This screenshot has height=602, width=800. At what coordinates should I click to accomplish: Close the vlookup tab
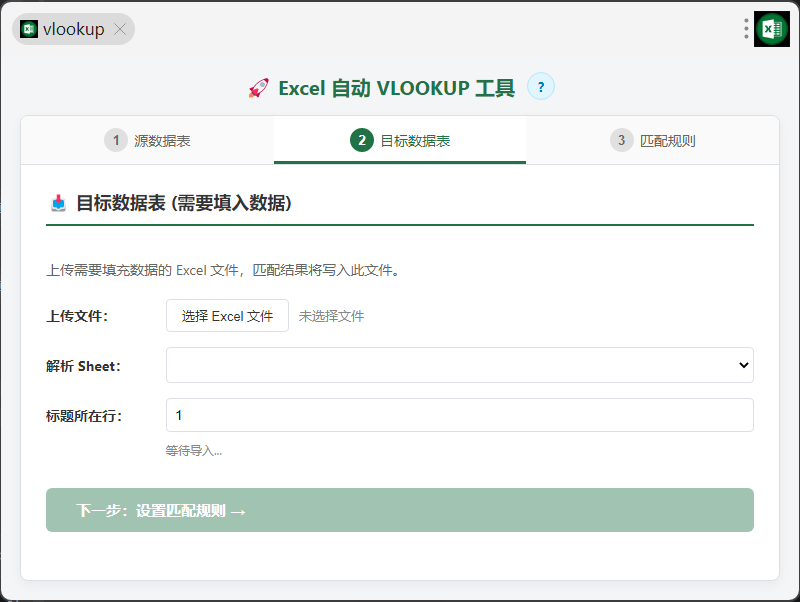[x=120, y=29]
